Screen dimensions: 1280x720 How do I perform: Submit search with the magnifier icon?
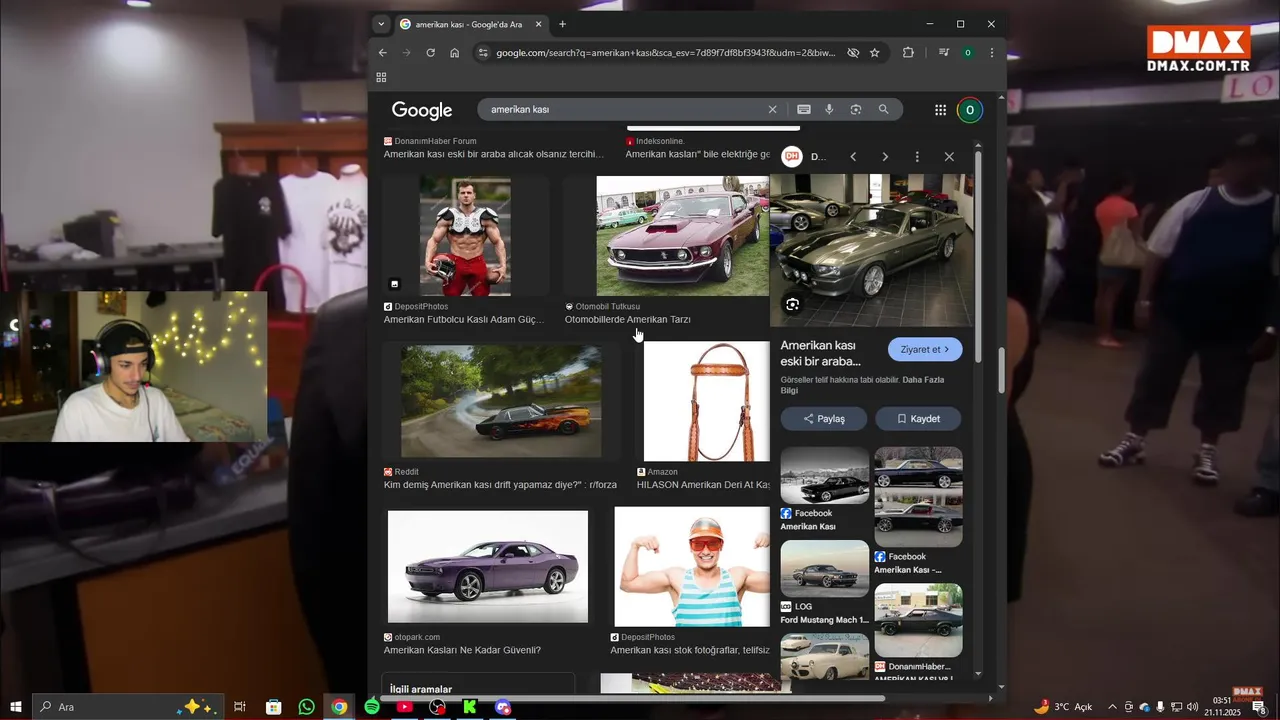[x=884, y=110]
